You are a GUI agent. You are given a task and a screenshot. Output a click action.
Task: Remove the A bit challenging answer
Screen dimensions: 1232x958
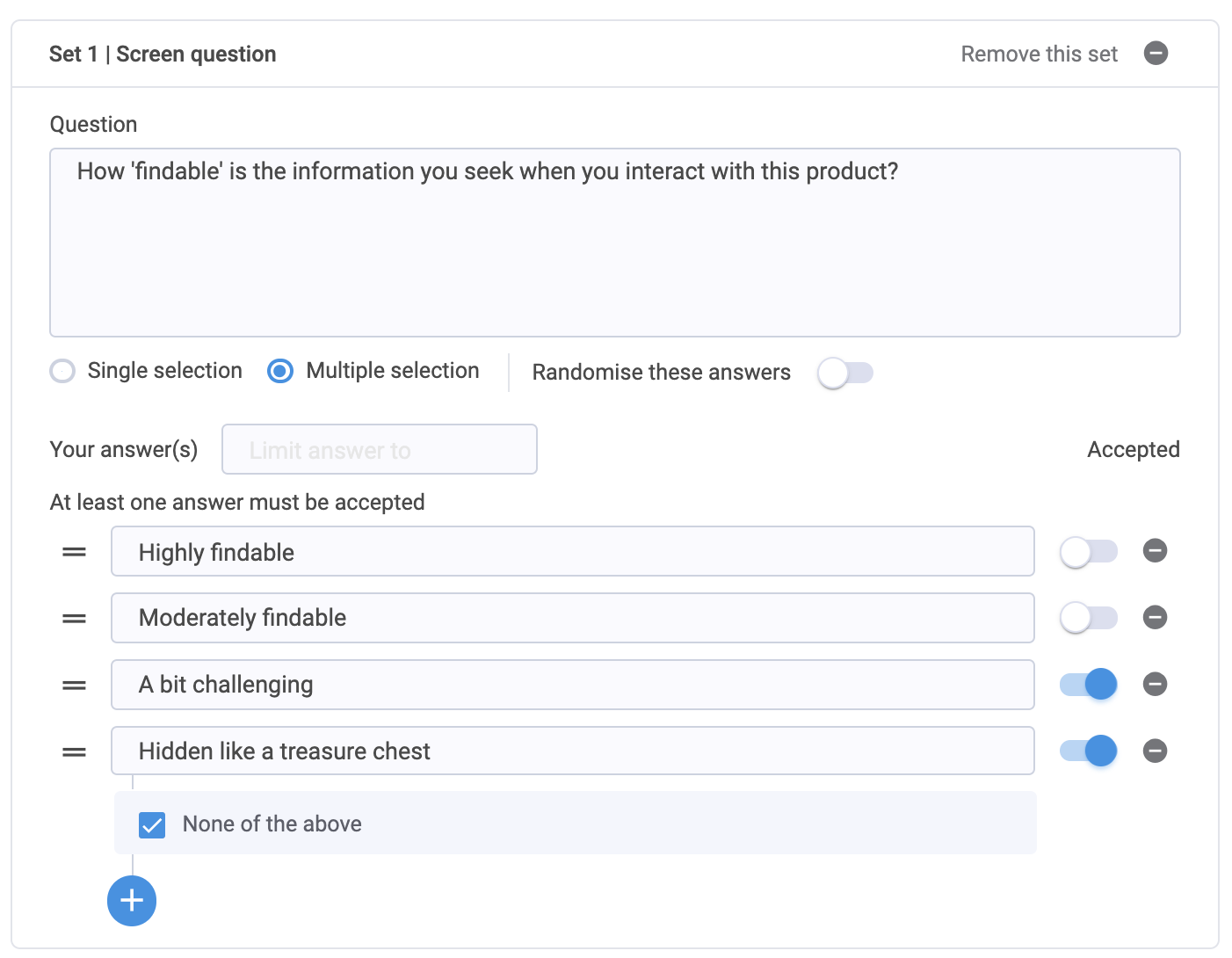click(x=1155, y=684)
